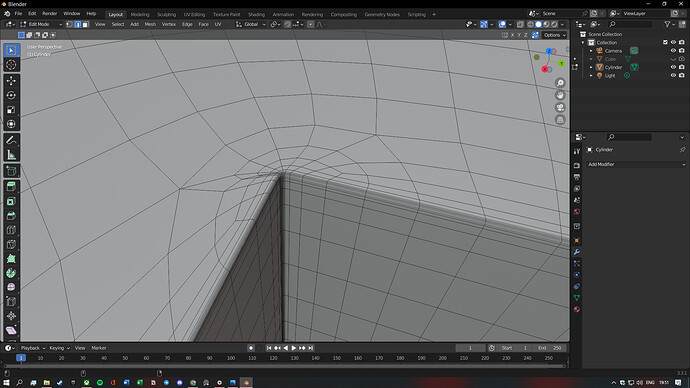
Task: Activate the Extrude Region tool
Action: coord(11,187)
